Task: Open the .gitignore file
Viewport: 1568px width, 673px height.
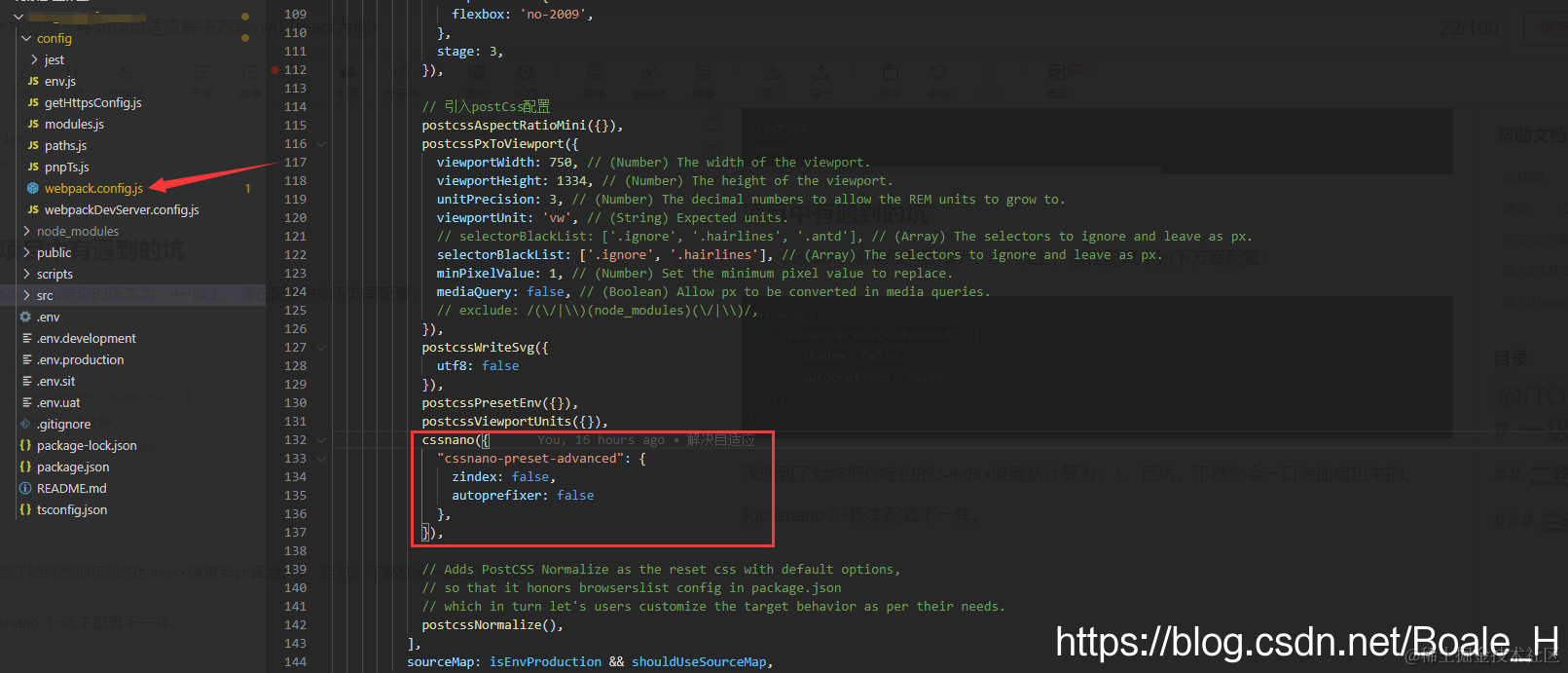Action: click(x=64, y=425)
